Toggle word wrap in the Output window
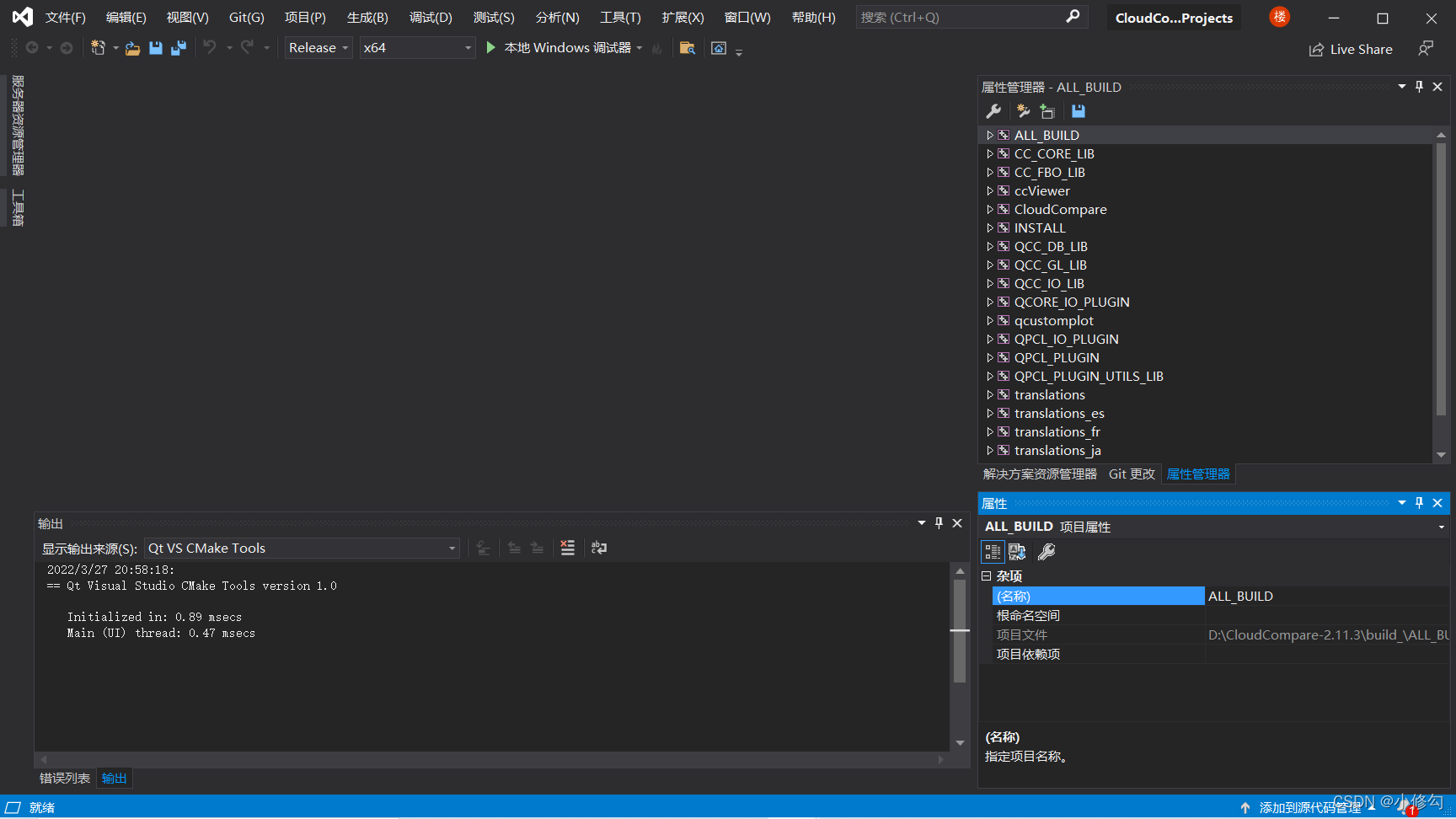This screenshot has height=819, width=1456. pyautogui.click(x=599, y=548)
